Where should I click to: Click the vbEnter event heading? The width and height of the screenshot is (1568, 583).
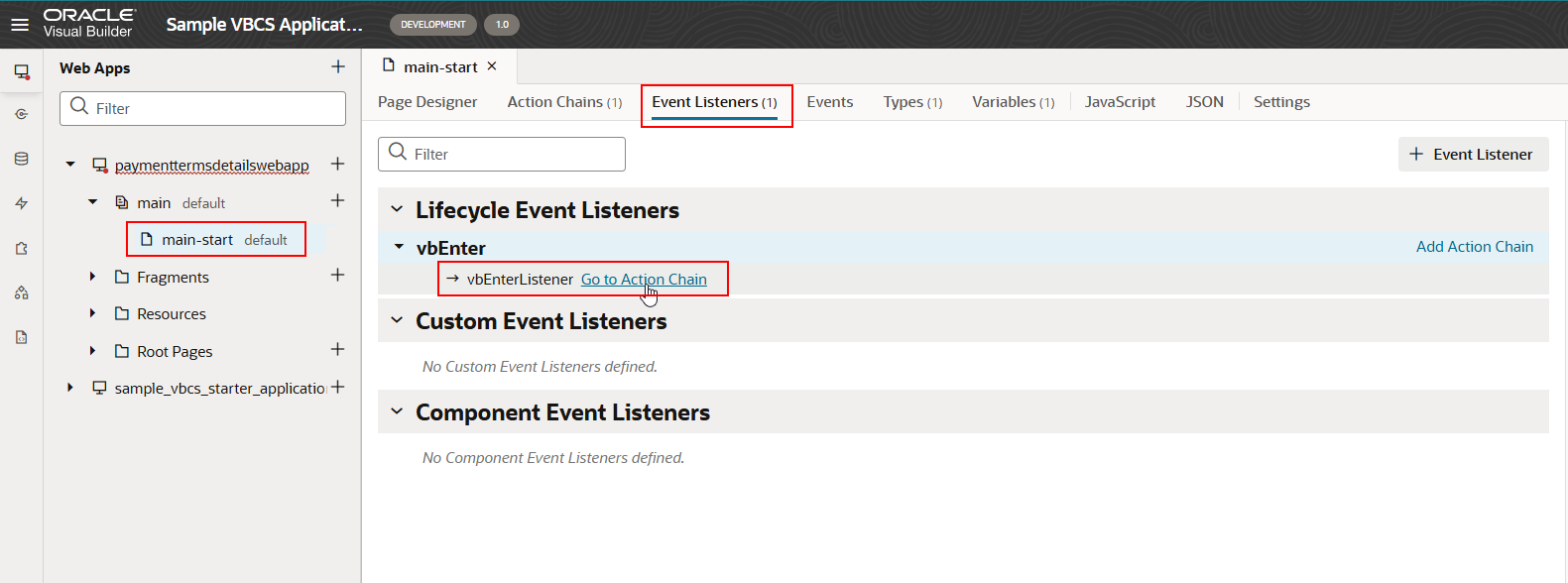point(451,248)
